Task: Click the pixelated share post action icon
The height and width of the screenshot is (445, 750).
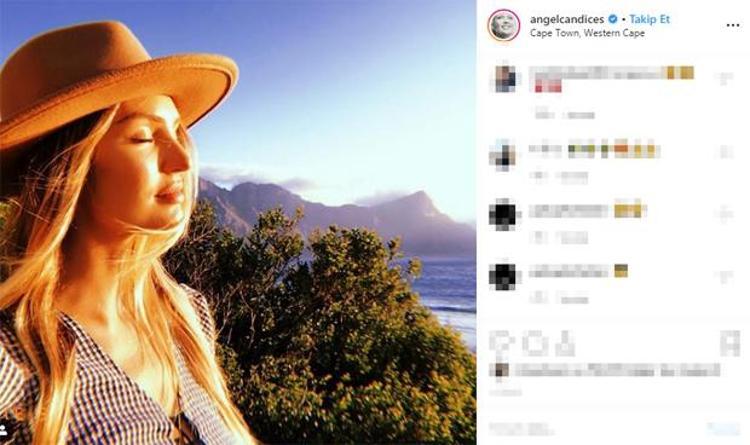Action: click(x=564, y=344)
